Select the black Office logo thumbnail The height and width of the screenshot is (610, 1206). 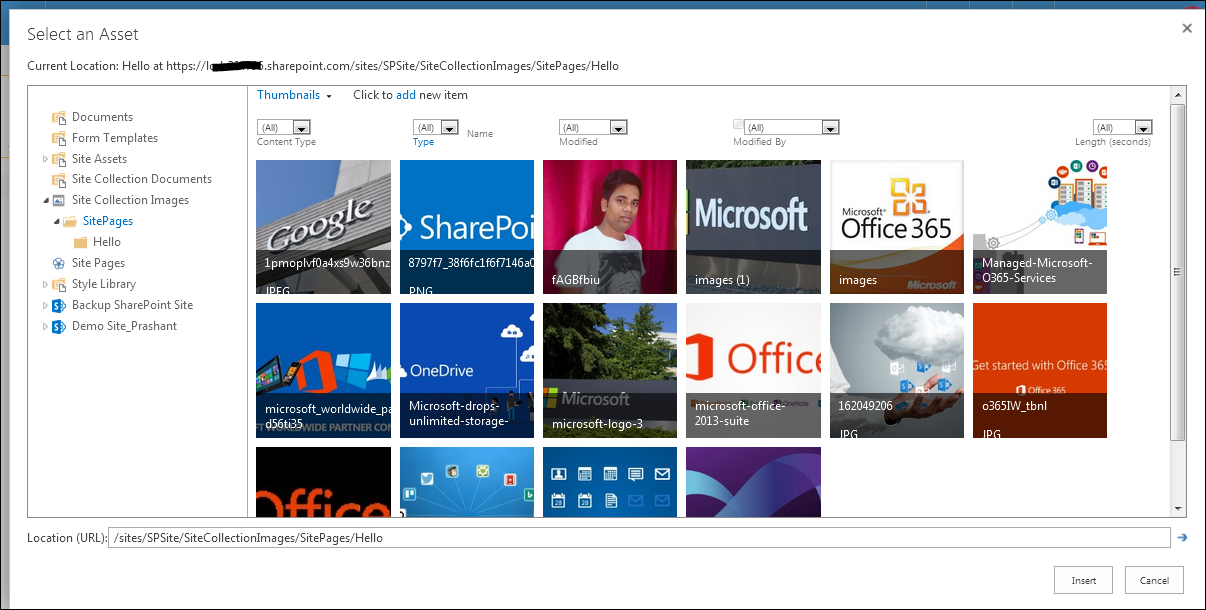coord(324,482)
